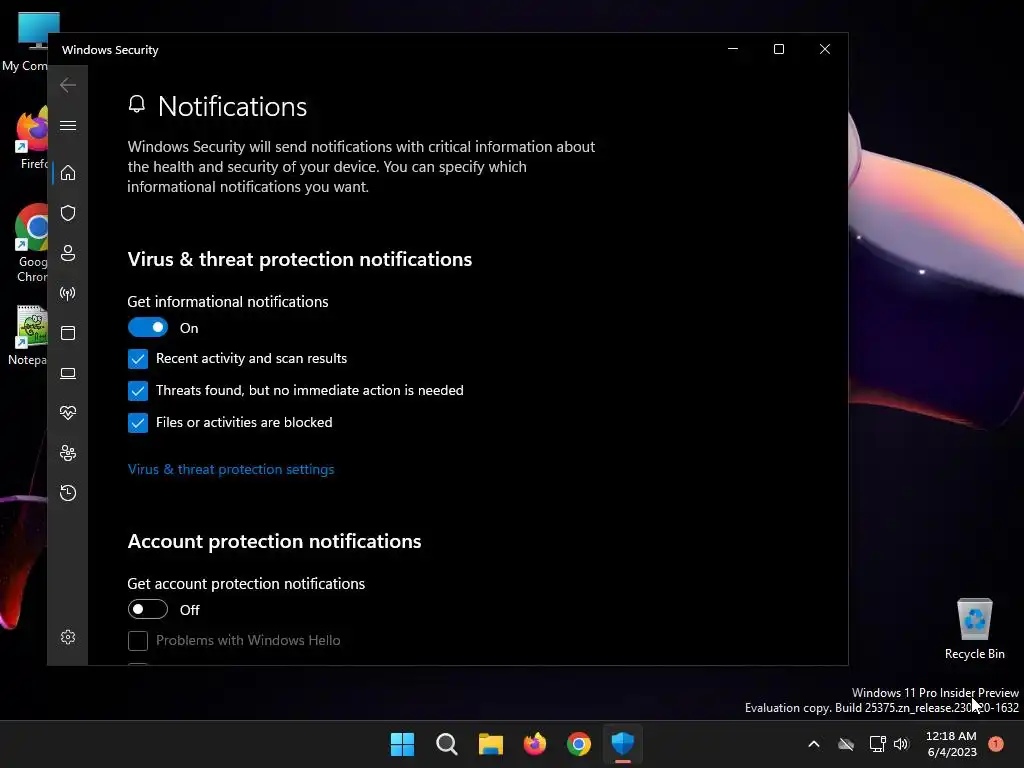Open Device performance & health heart icon
Image resolution: width=1024 pixels, height=768 pixels.
click(x=68, y=413)
